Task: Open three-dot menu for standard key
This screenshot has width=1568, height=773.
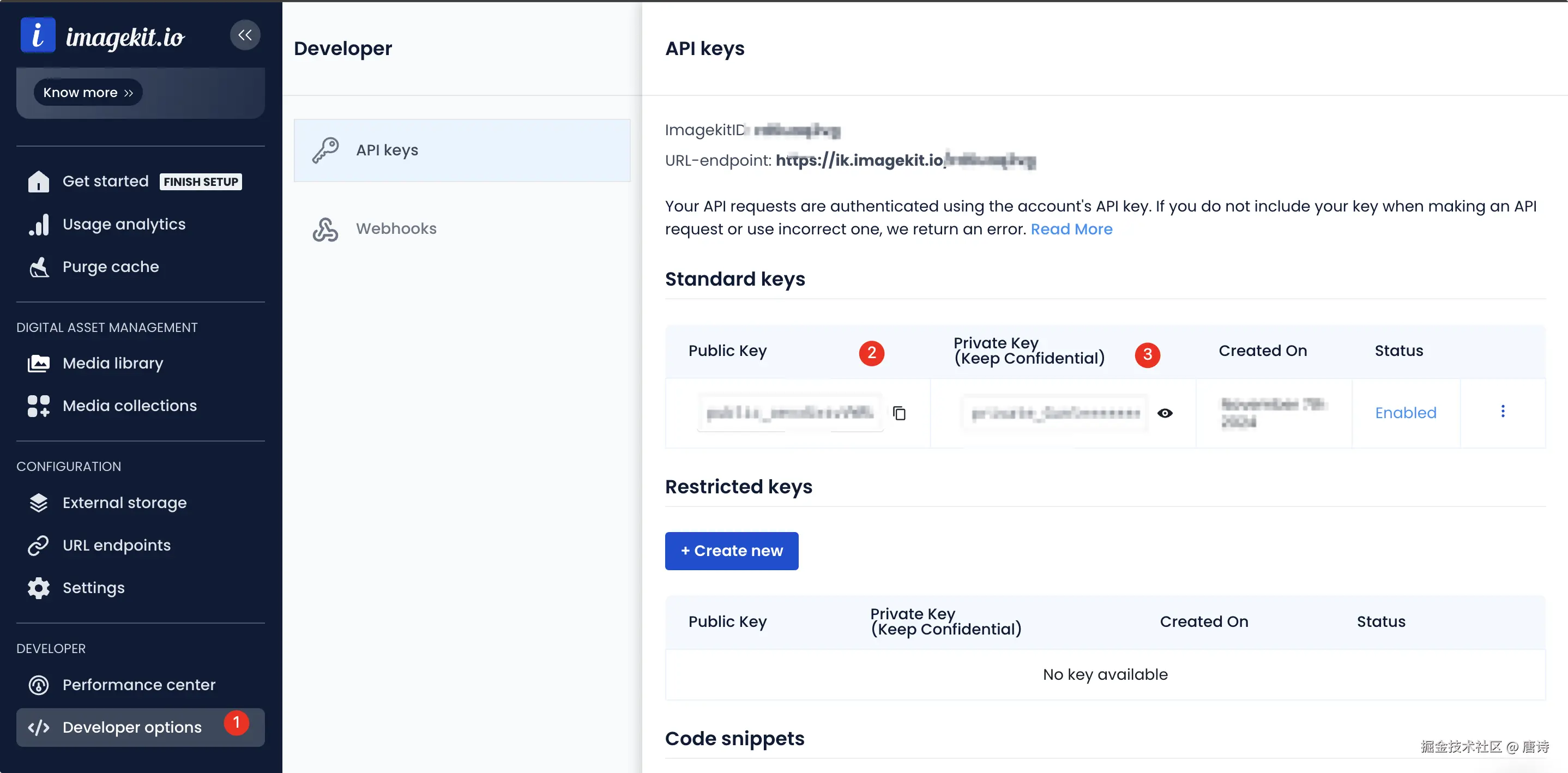Action: pos(1502,412)
